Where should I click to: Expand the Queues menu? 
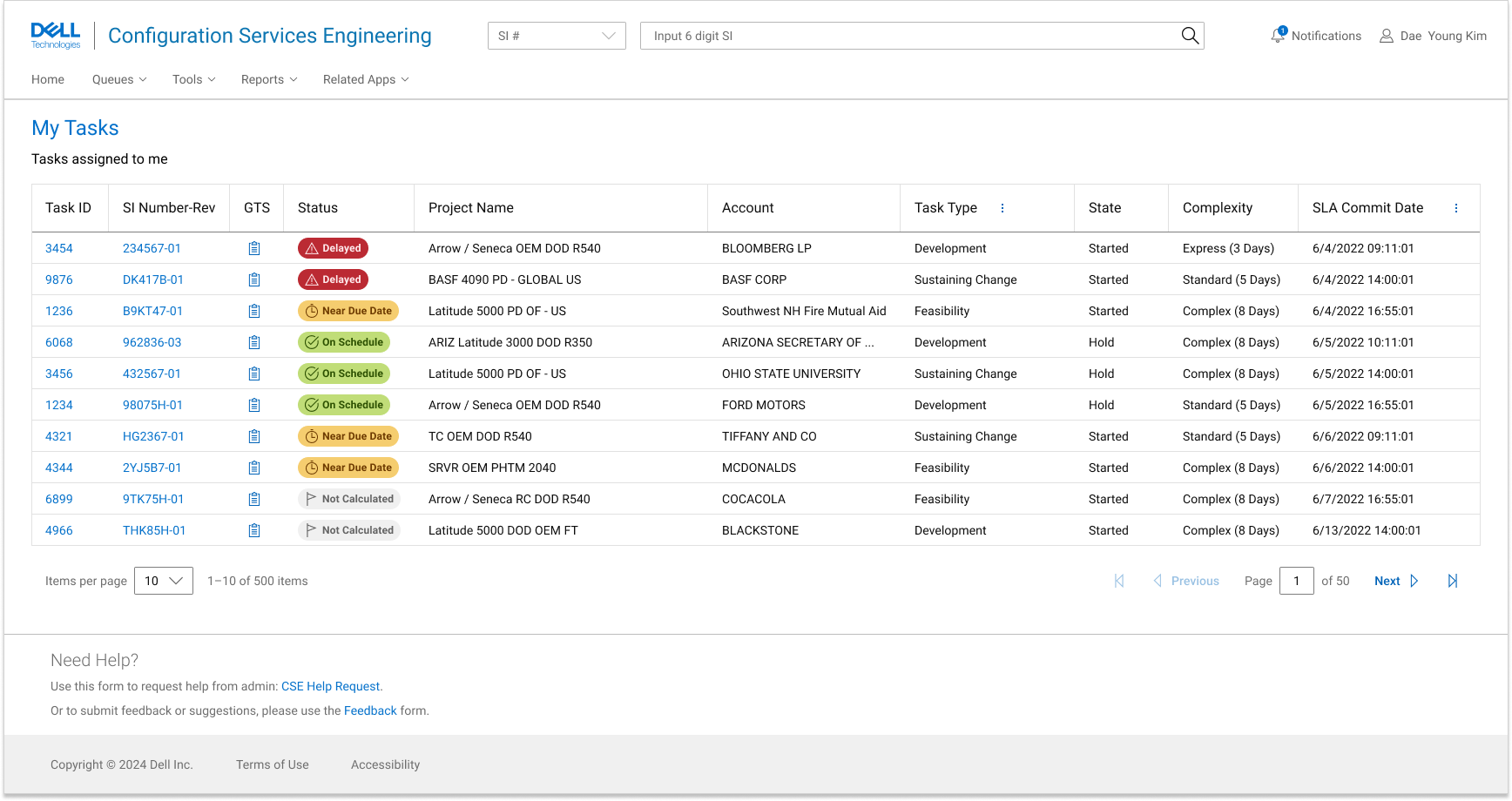[x=119, y=79]
